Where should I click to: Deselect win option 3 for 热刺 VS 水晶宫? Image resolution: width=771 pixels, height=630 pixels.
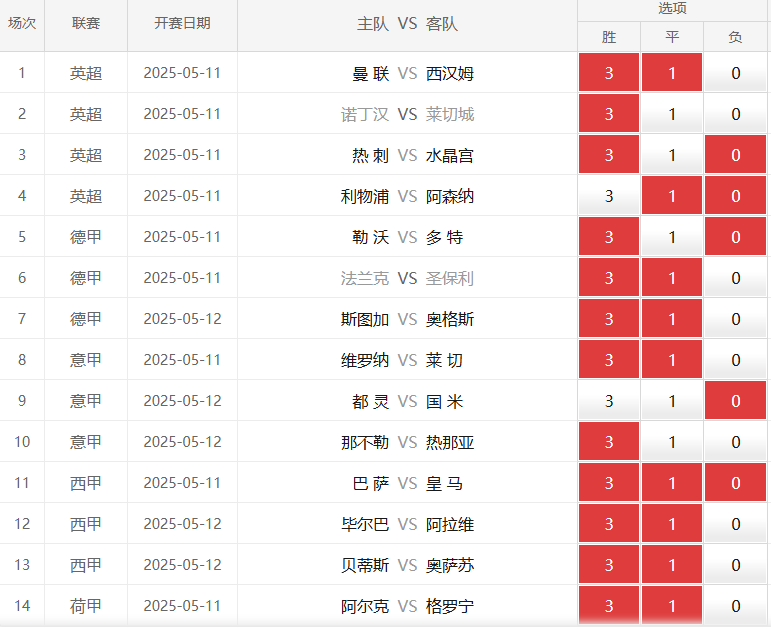point(609,155)
